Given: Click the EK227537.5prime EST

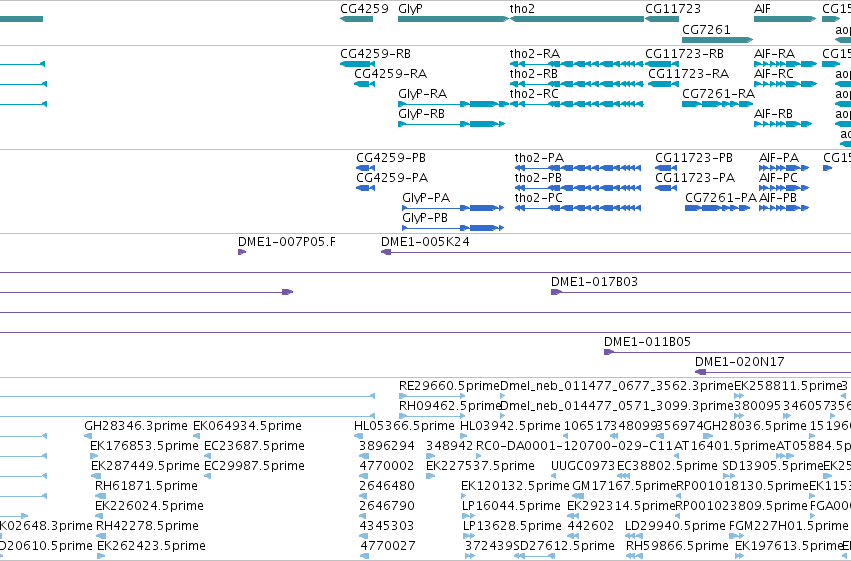Looking at the screenshot, I should point(430,476).
